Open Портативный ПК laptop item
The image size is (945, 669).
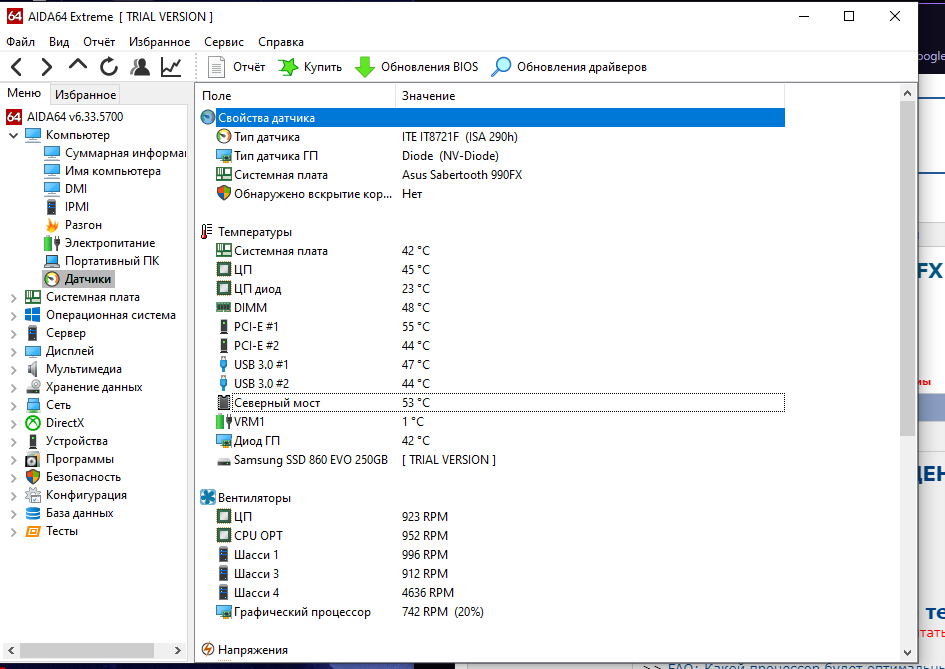102,261
